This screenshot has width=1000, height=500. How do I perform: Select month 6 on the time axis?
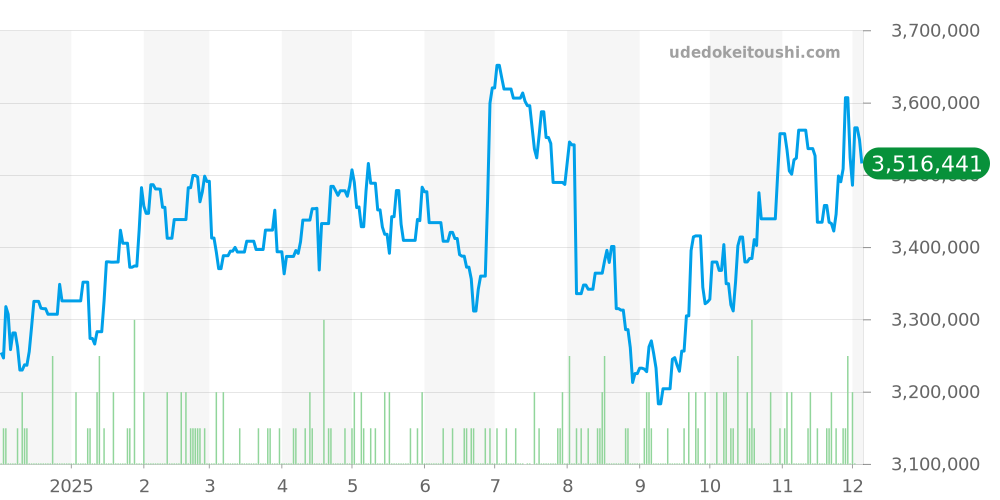[x=425, y=486]
